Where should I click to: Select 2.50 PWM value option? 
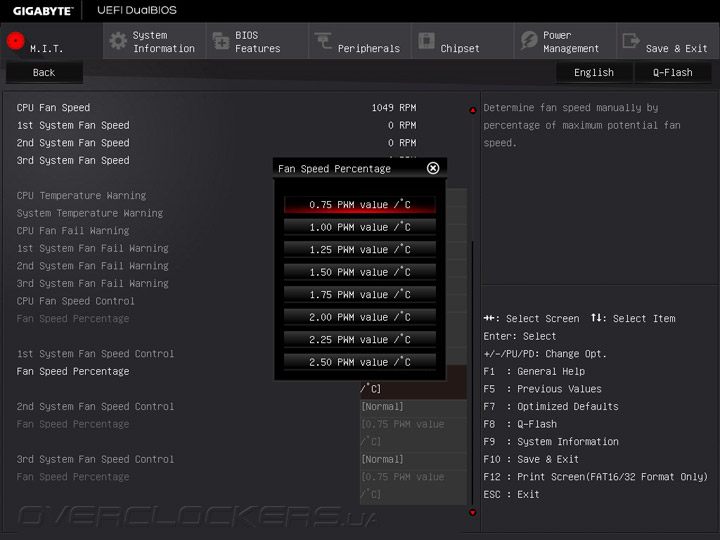coord(360,362)
